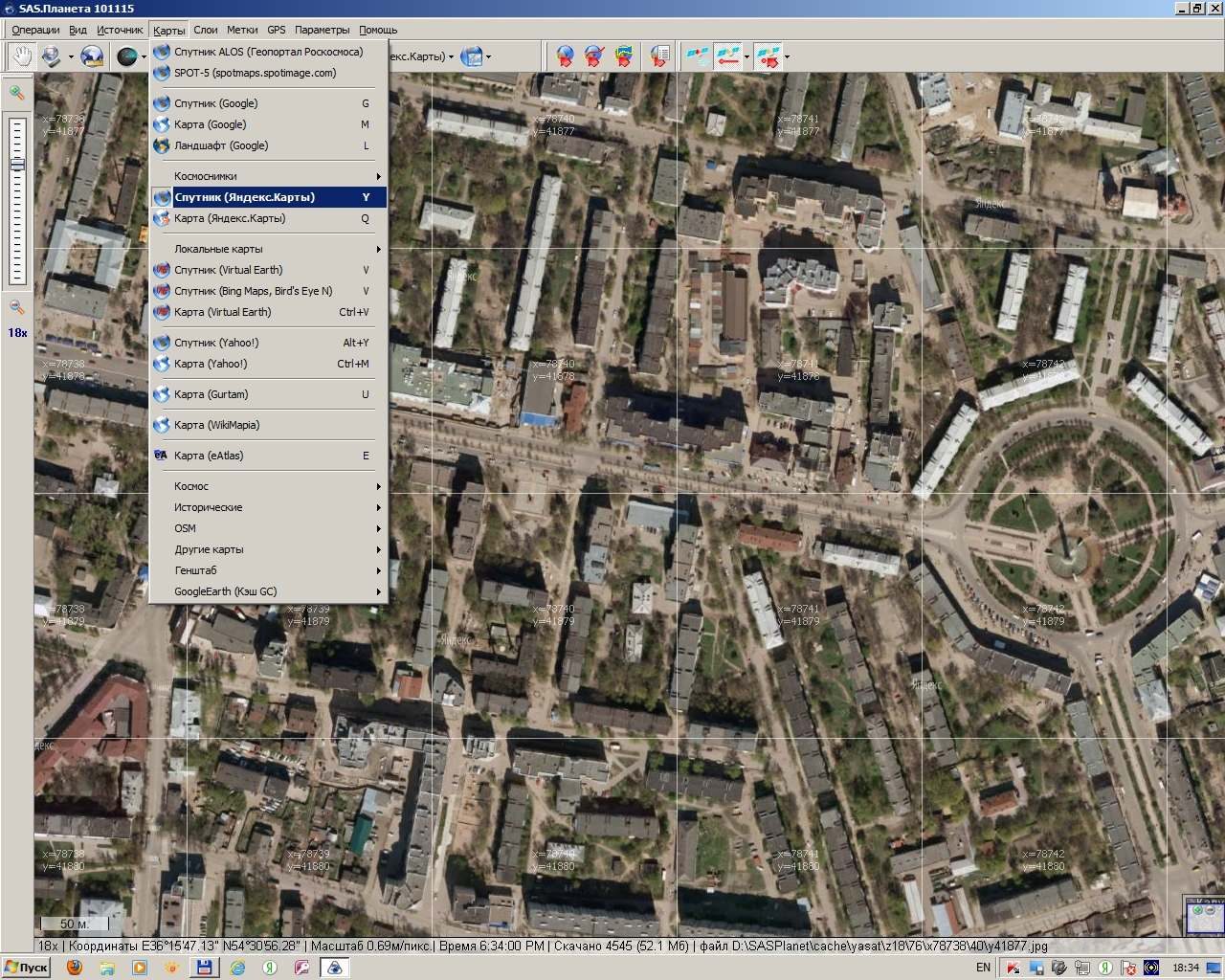Click the GPS satellite connection icon
The width and height of the screenshot is (1225, 980).
pos(698,56)
